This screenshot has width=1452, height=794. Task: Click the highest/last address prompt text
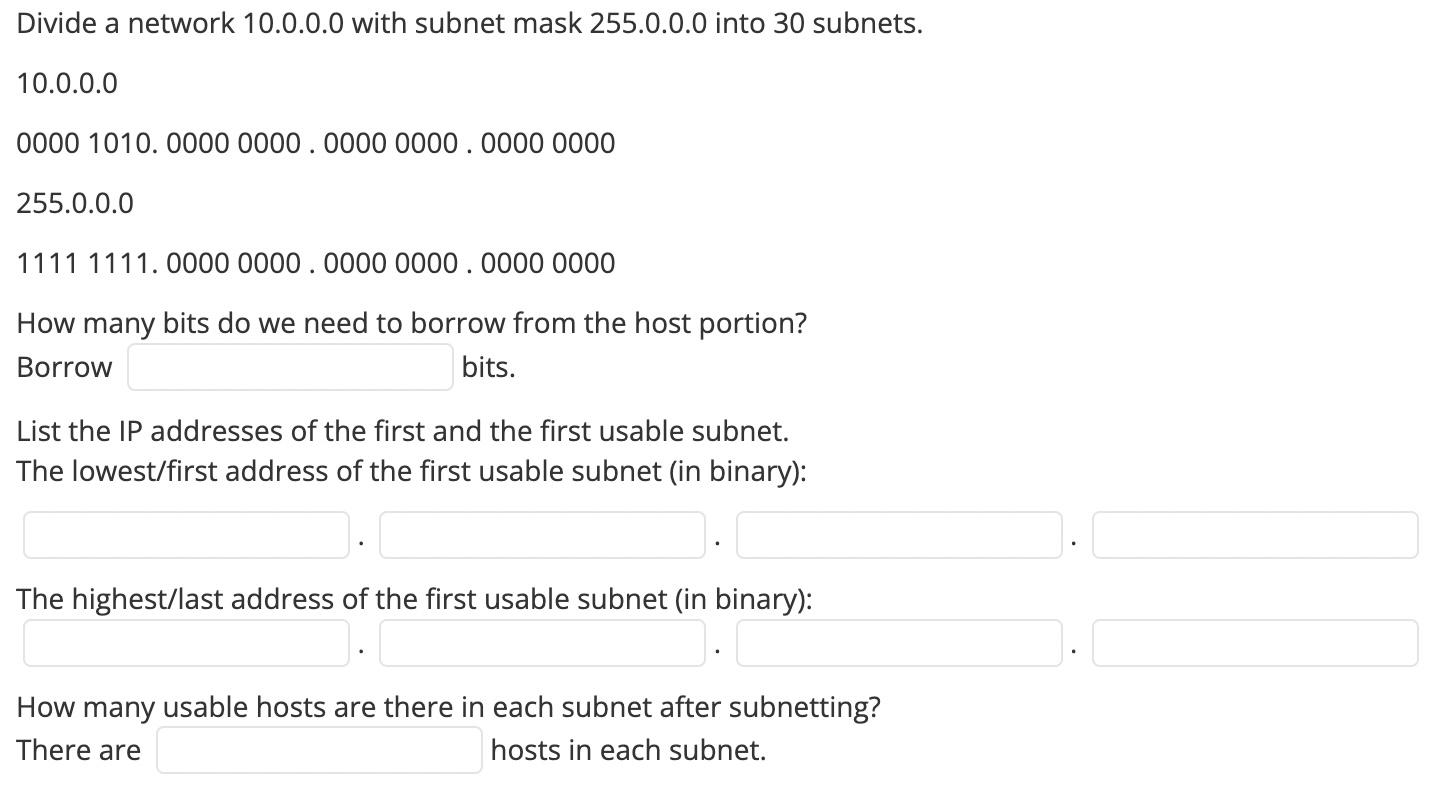[x=414, y=599]
